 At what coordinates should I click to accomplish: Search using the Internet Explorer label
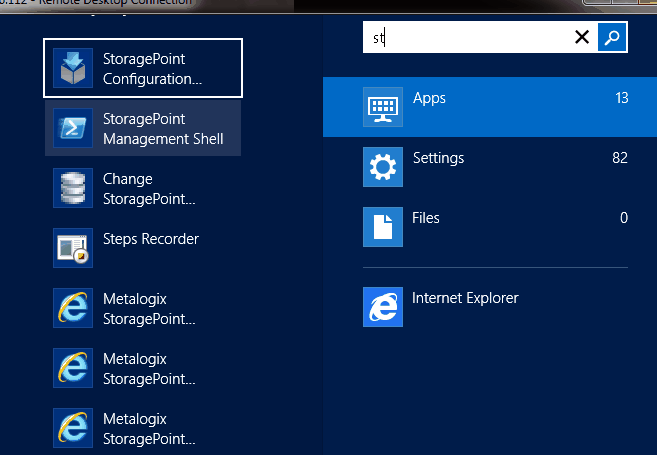(465, 298)
